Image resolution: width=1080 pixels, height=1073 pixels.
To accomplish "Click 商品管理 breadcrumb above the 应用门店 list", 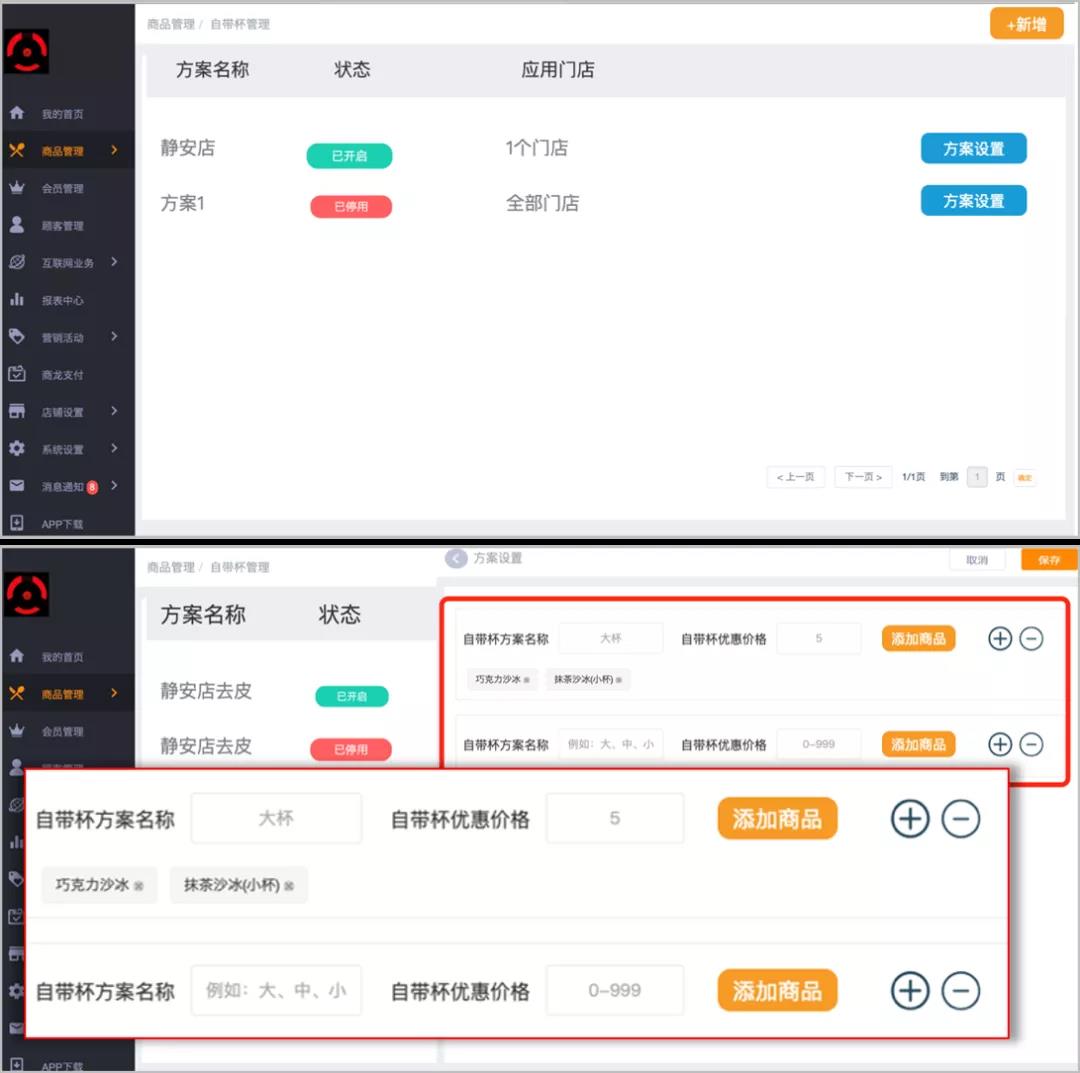I will point(171,24).
